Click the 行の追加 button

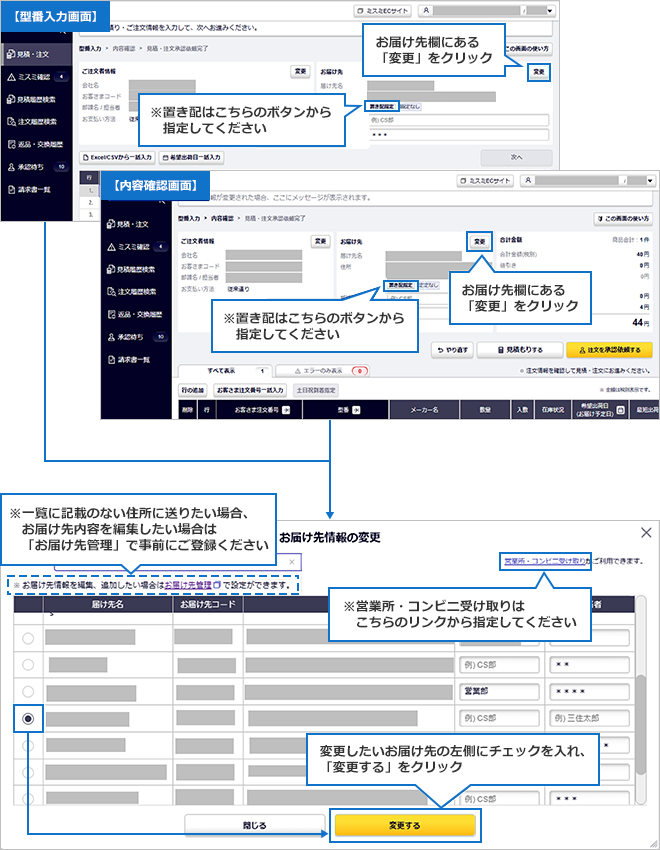(x=192, y=390)
